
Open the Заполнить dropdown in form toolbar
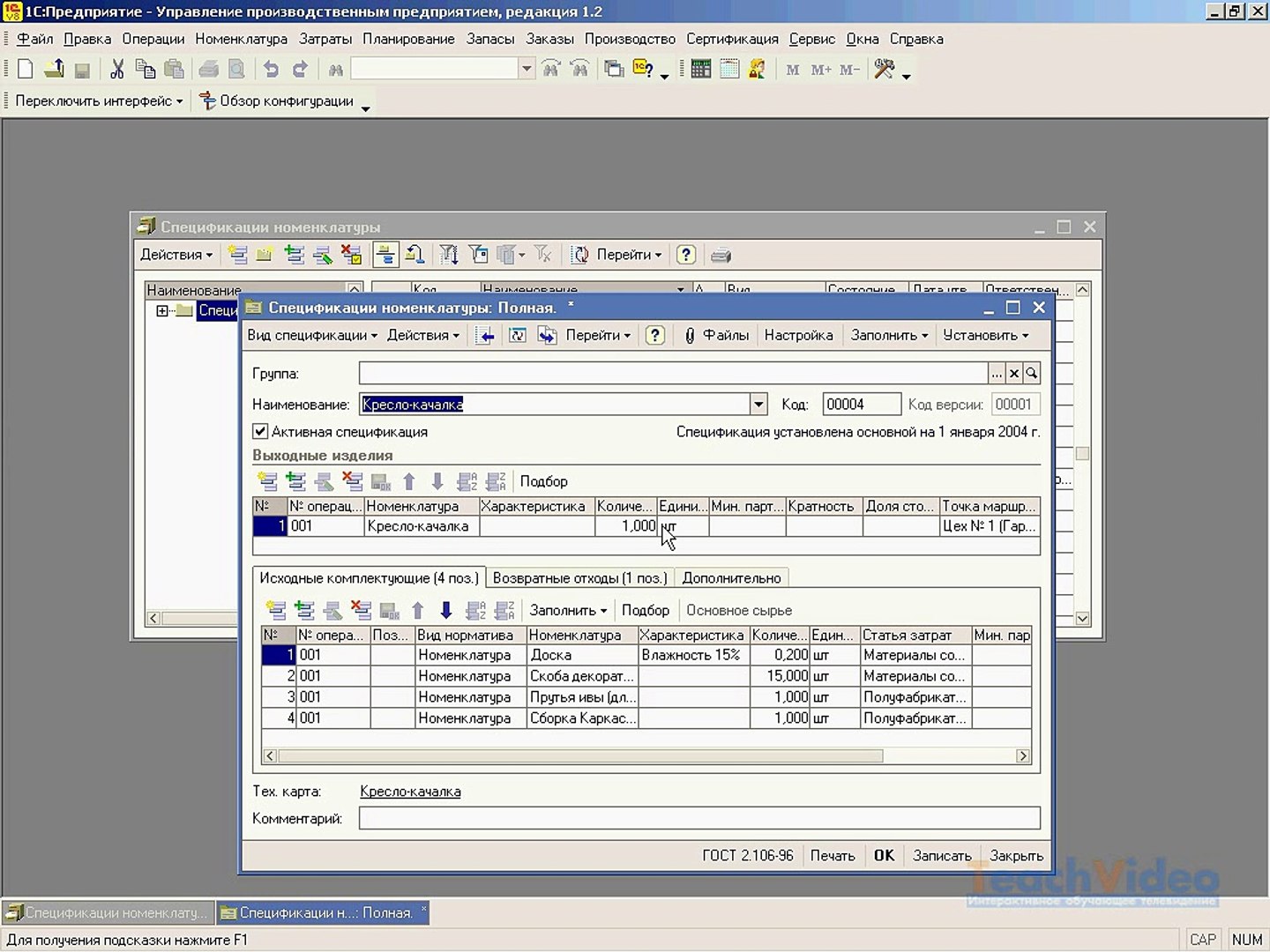pyautogui.click(x=889, y=335)
